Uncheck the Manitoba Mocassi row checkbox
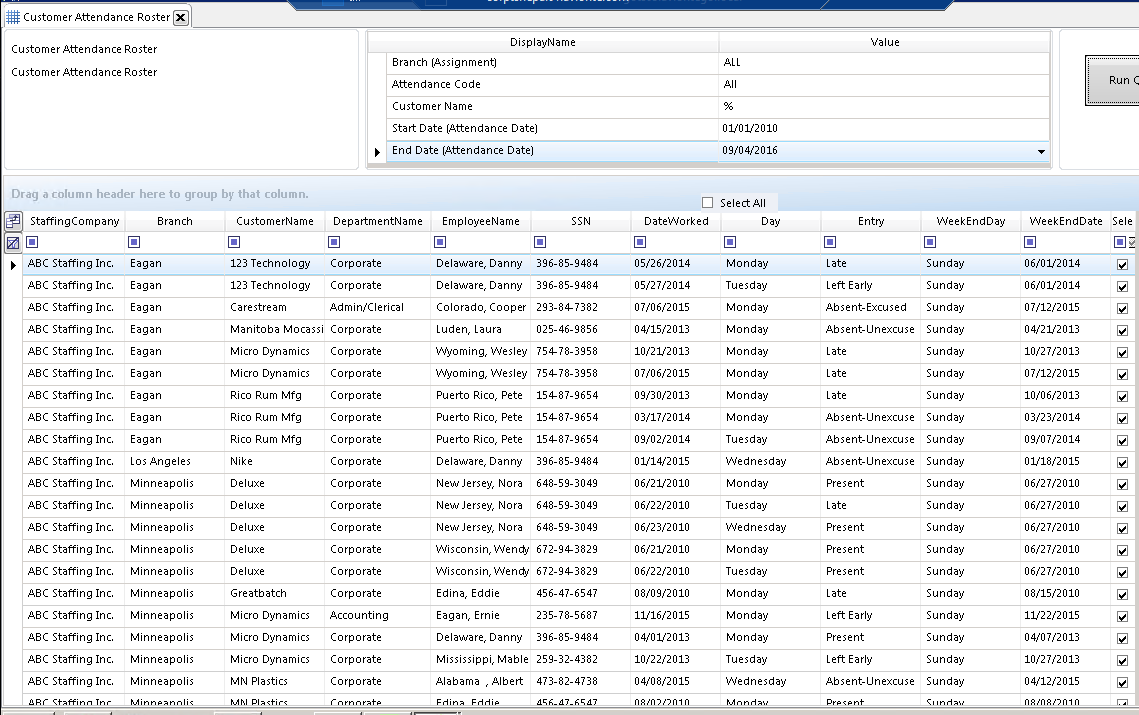Screen dimensions: 1139x715 click(1122, 331)
